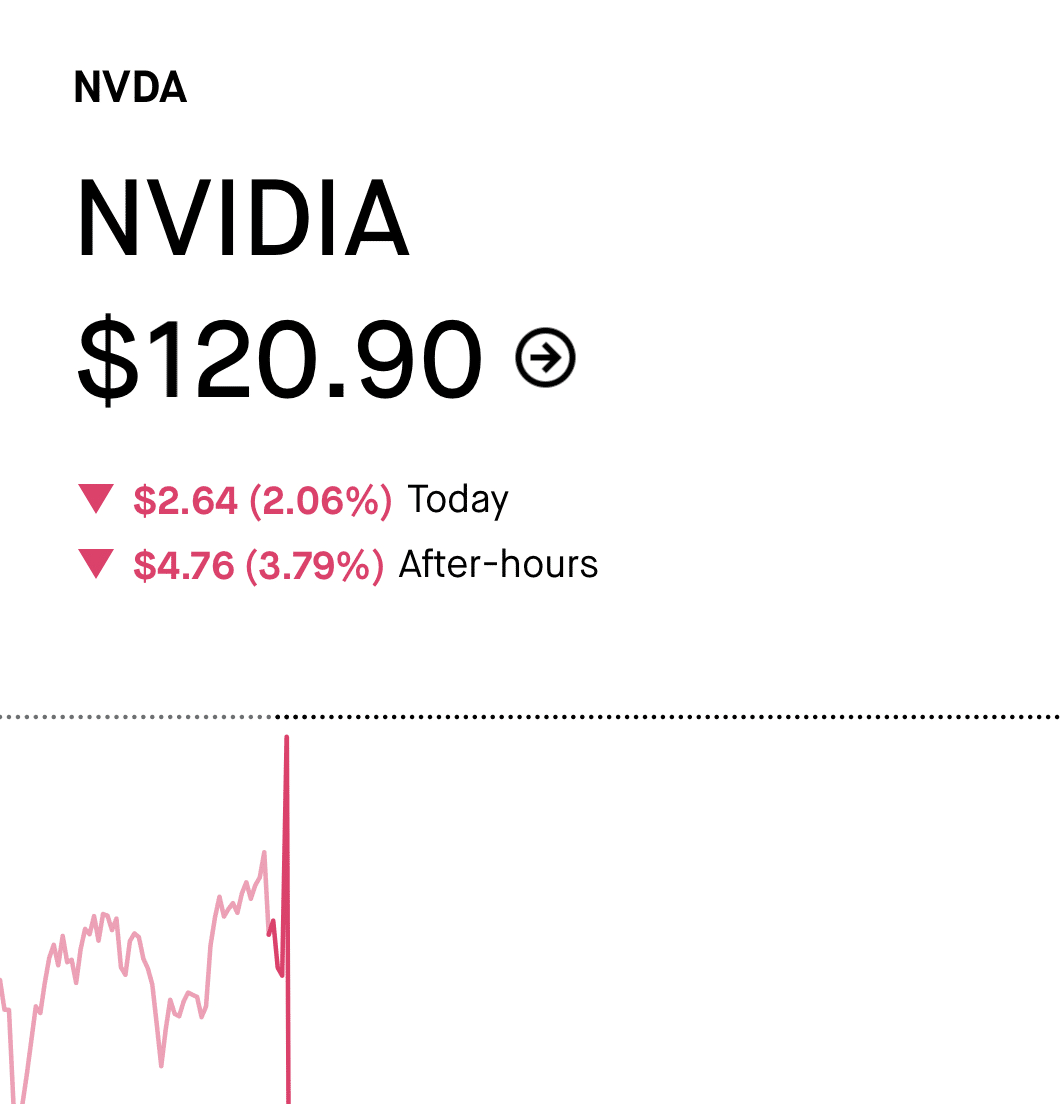Screen dimensions: 1060x1104
Task: Click the vertical after-hours drop line
Action: point(288,1050)
